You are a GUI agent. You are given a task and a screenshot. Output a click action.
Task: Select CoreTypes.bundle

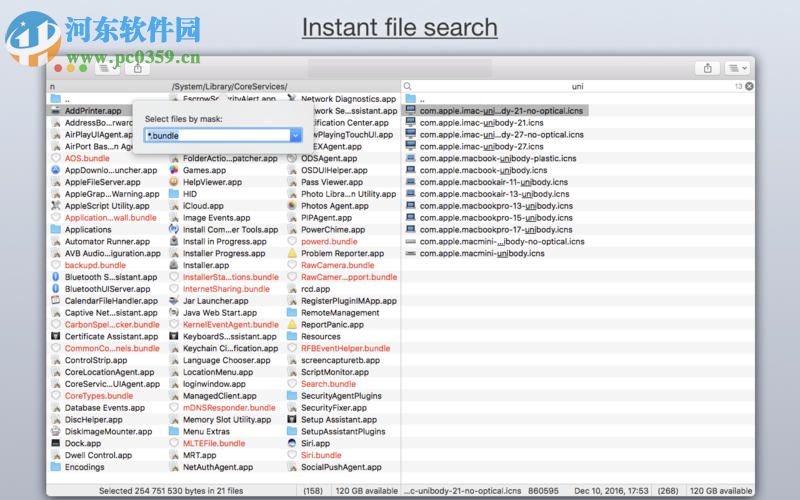pyautogui.click(x=98, y=396)
